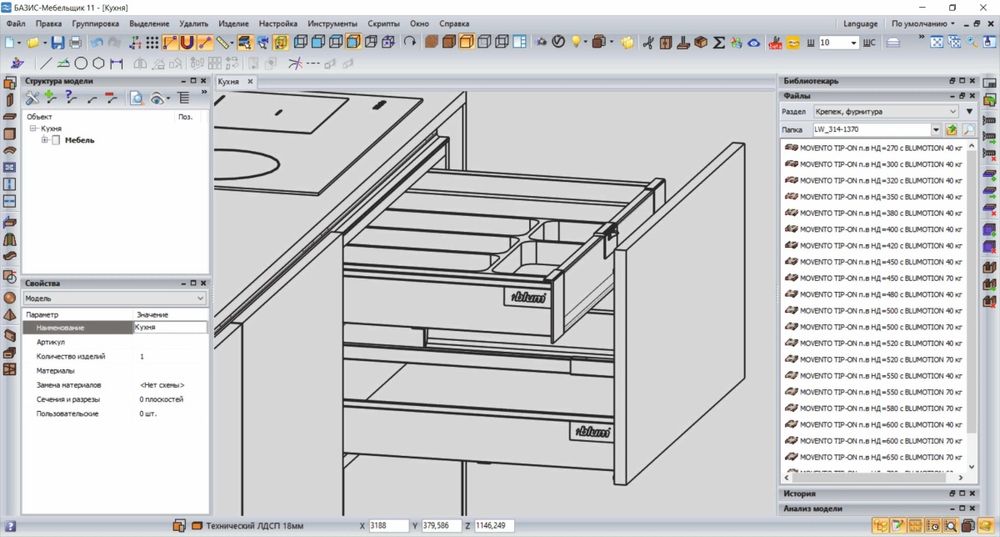Image resolution: width=1000 pixels, height=537 pixels.
Task: Select the hexagon polygon drawing tool
Action: [x=99, y=63]
